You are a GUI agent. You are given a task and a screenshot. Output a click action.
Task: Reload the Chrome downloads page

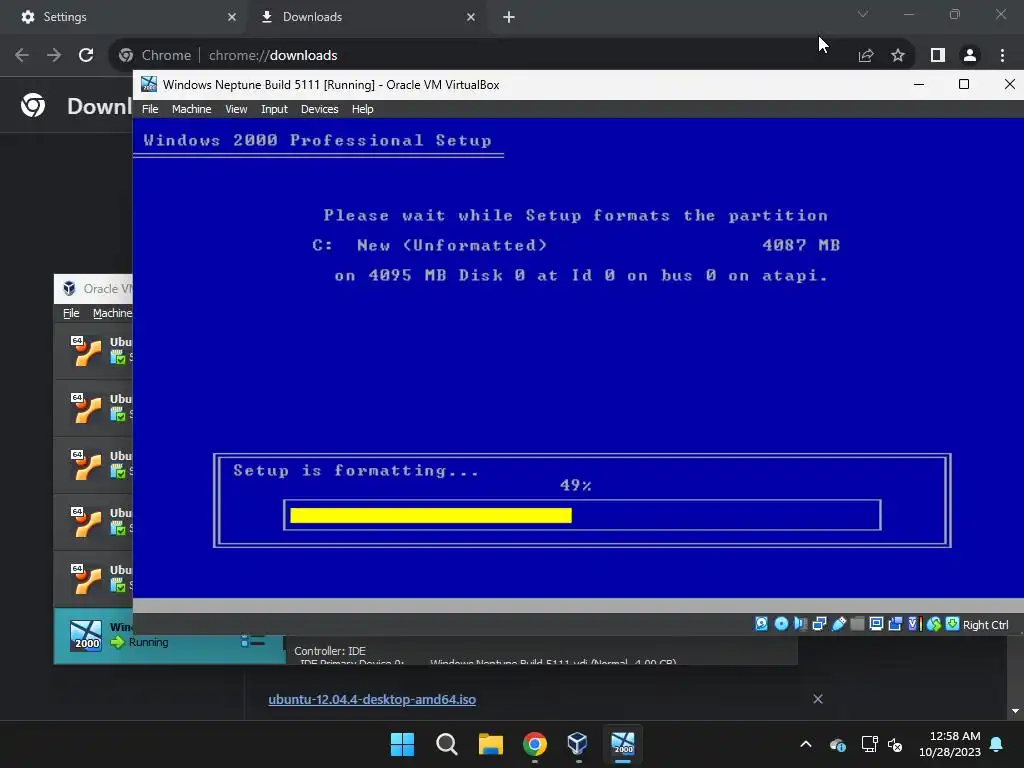(86, 55)
